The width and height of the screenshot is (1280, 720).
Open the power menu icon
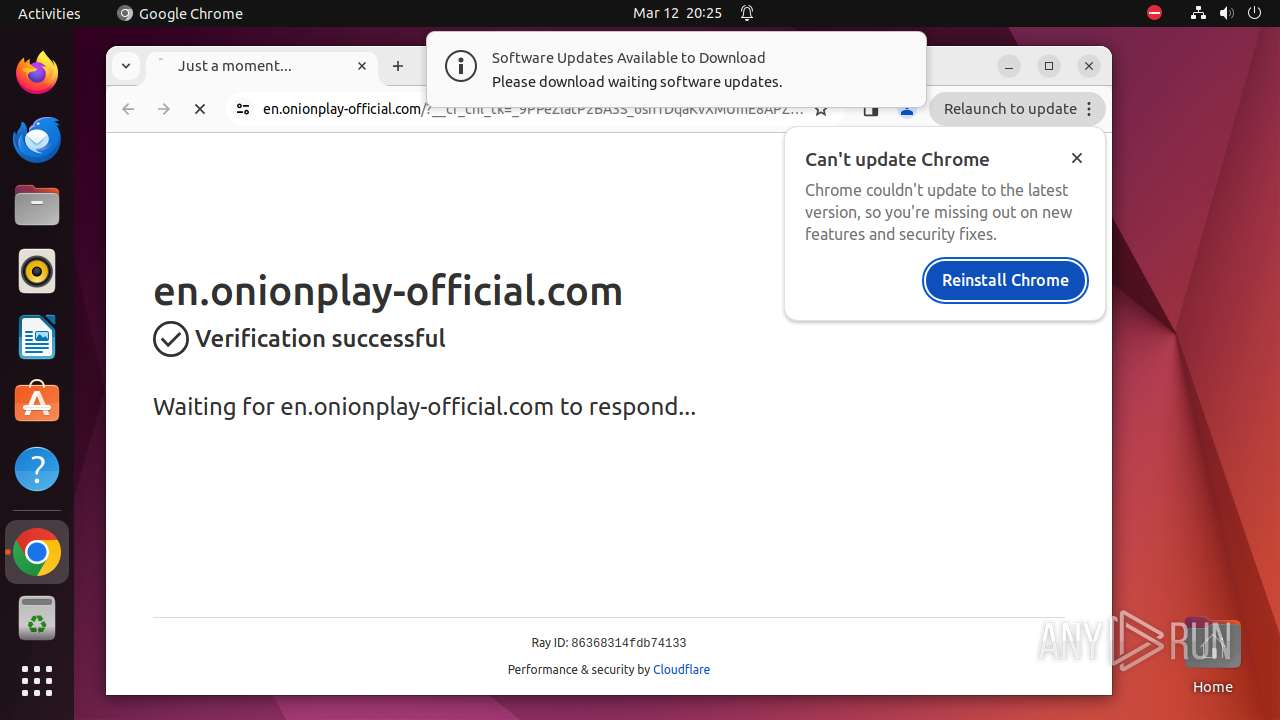click(x=1254, y=13)
